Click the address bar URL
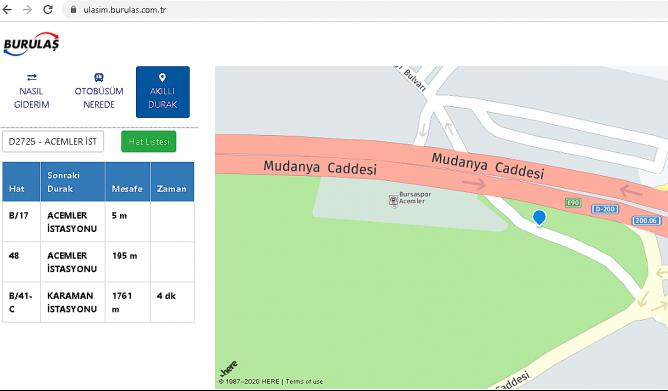668x391 pixels. point(124,10)
